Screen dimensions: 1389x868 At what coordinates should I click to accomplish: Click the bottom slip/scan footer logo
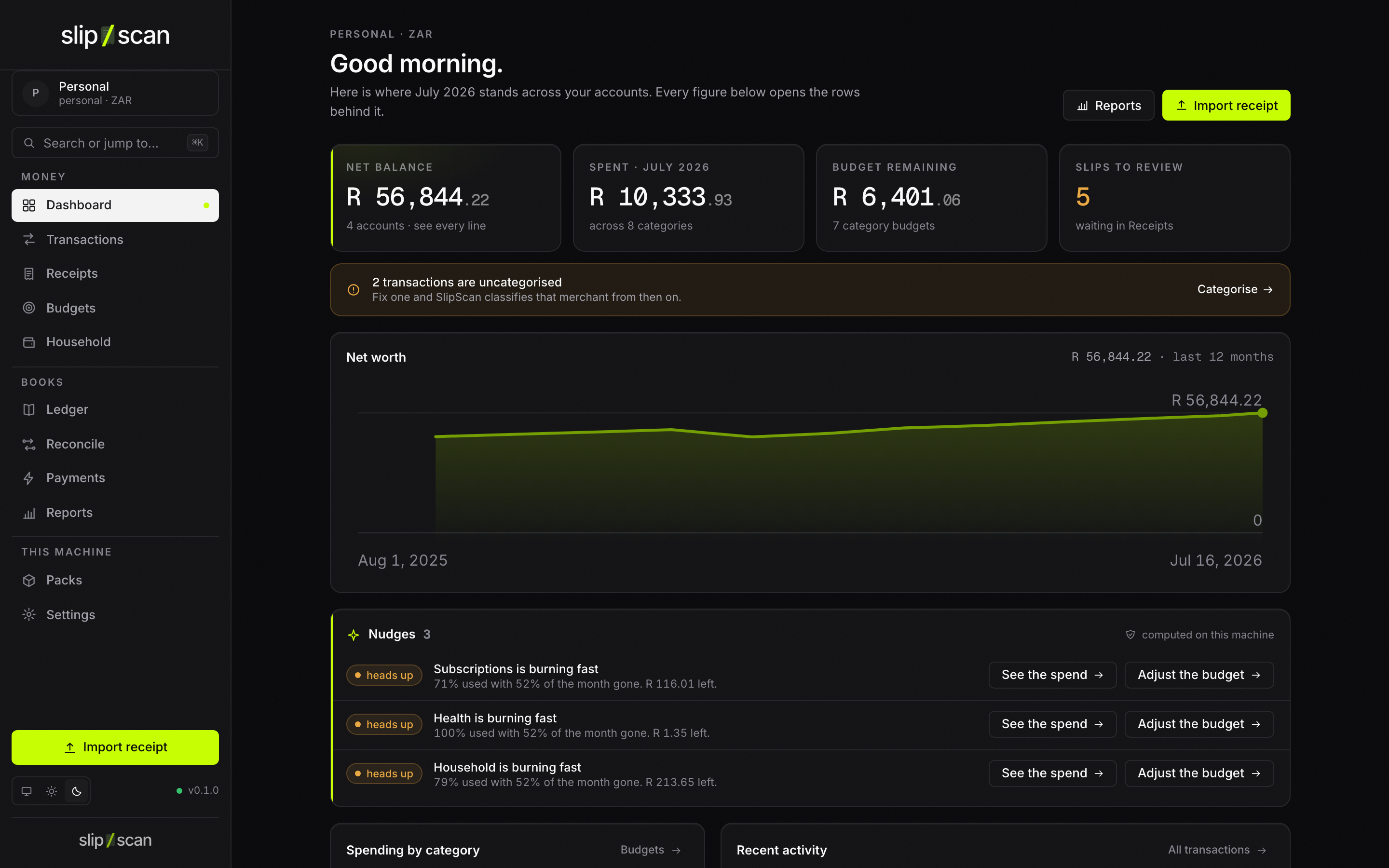coord(115,841)
